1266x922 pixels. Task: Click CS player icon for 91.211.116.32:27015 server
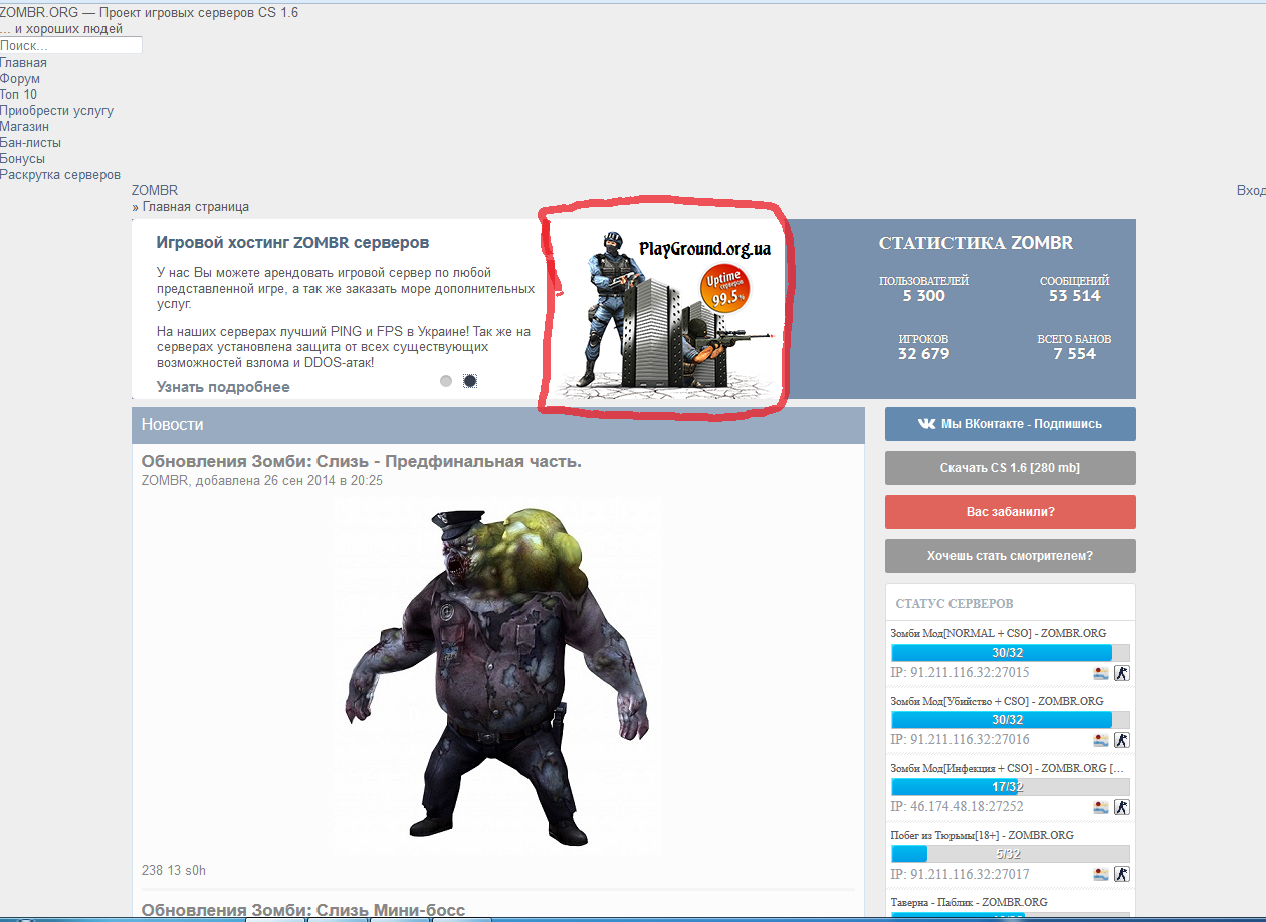click(1122, 673)
